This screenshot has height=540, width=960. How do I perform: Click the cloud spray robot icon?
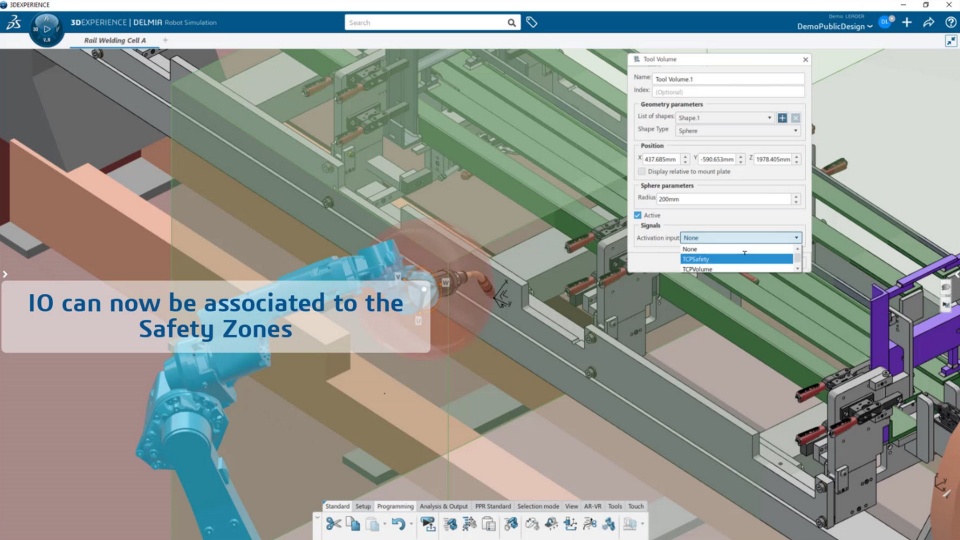tap(551, 524)
